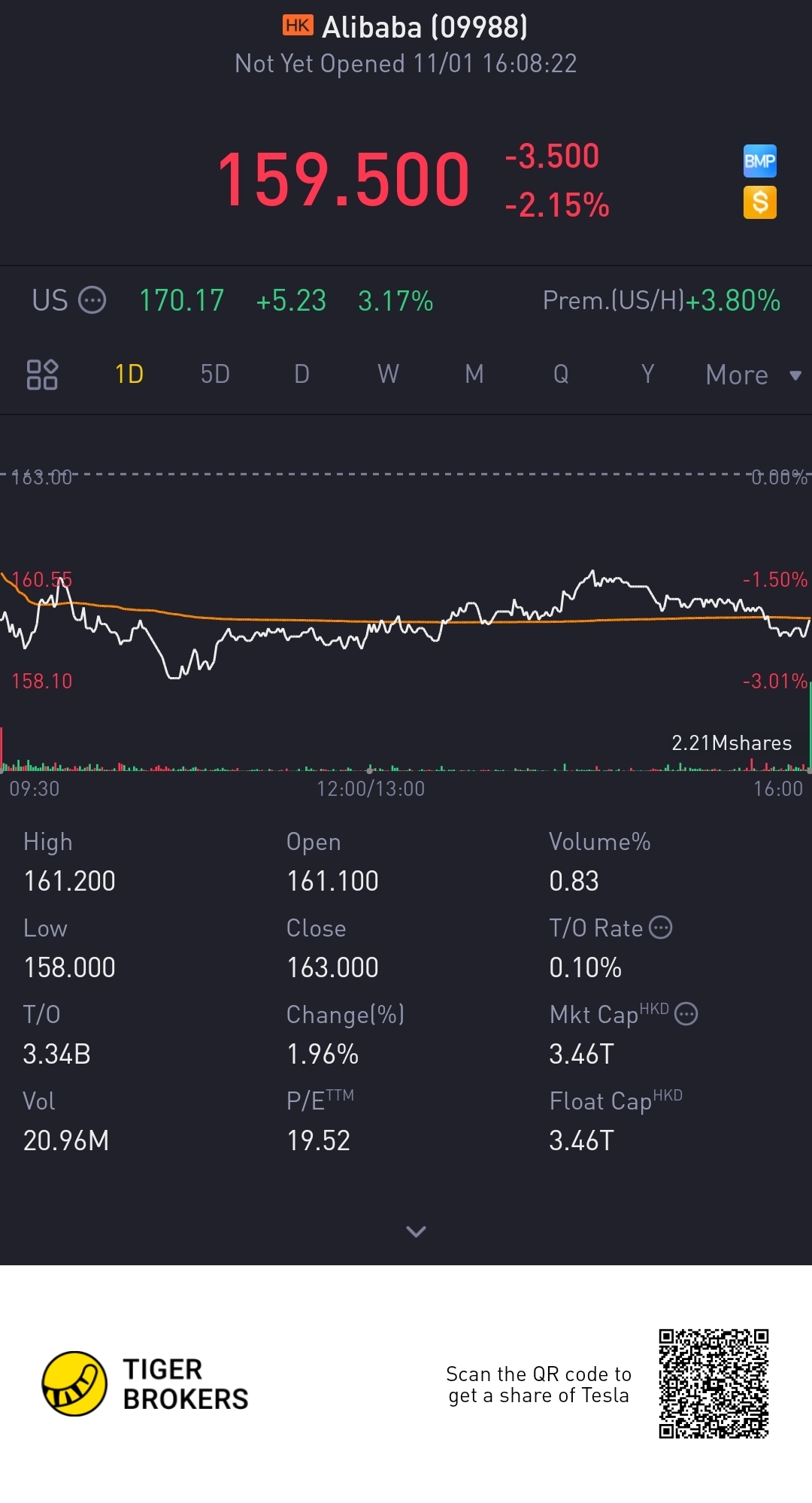Viewport: 812px width, 1503px height.
Task: Switch to the daily D chart tab
Action: [301, 374]
